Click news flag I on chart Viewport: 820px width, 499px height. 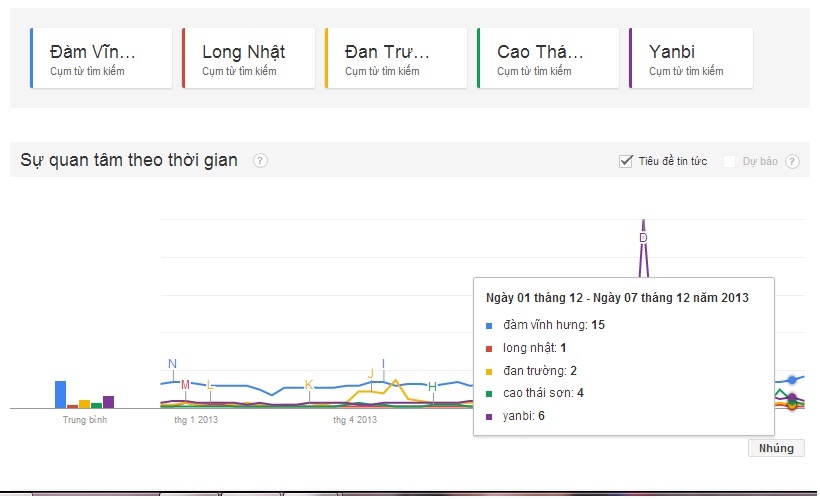[x=383, y=363]
